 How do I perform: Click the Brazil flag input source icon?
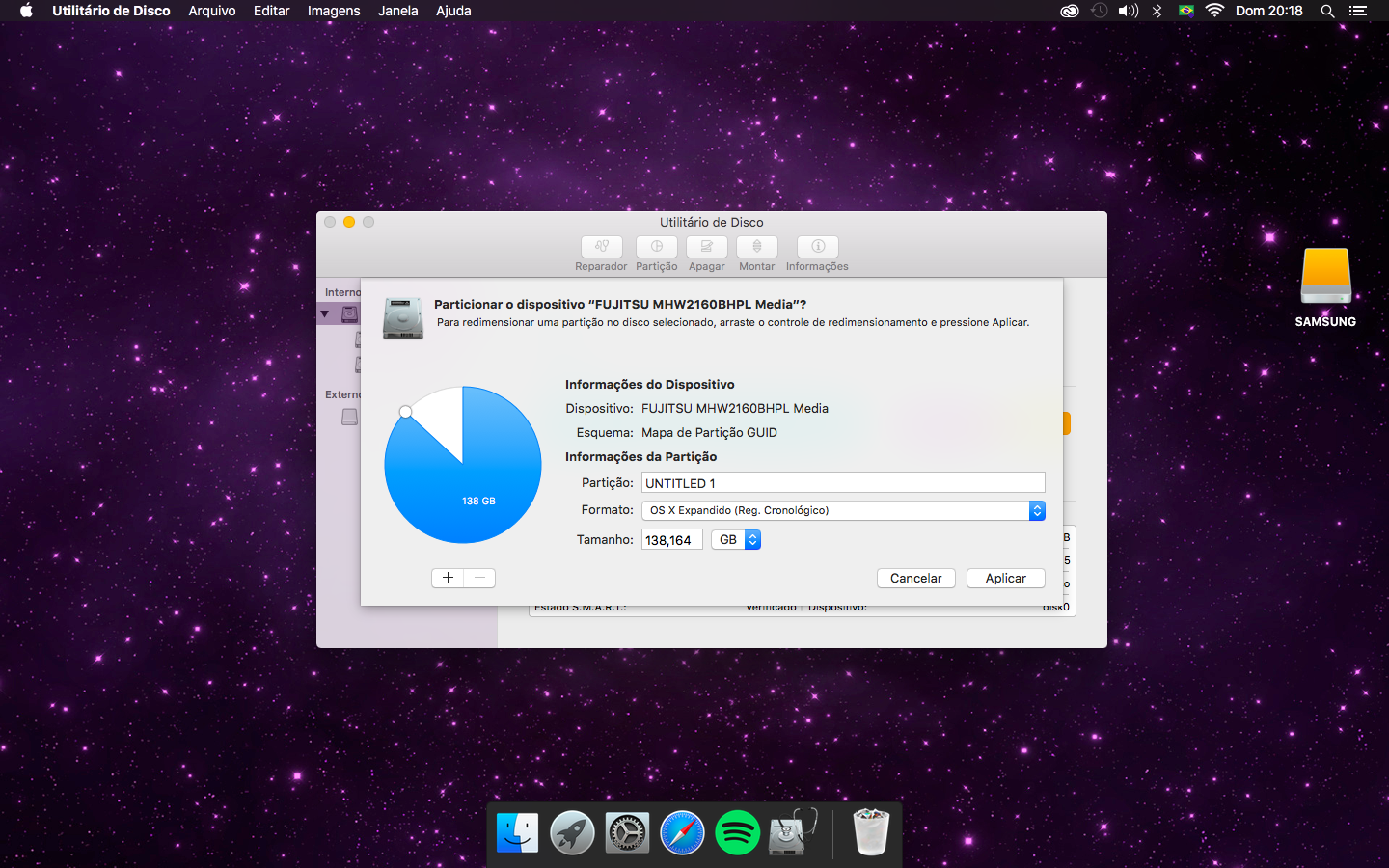tap(1186, 11)
